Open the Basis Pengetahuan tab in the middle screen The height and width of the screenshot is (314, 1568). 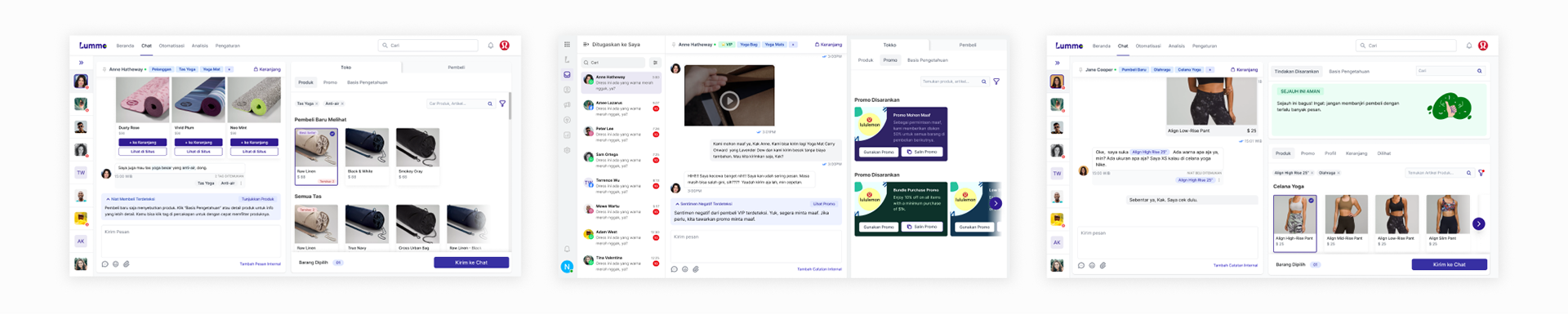pos(928,60)
